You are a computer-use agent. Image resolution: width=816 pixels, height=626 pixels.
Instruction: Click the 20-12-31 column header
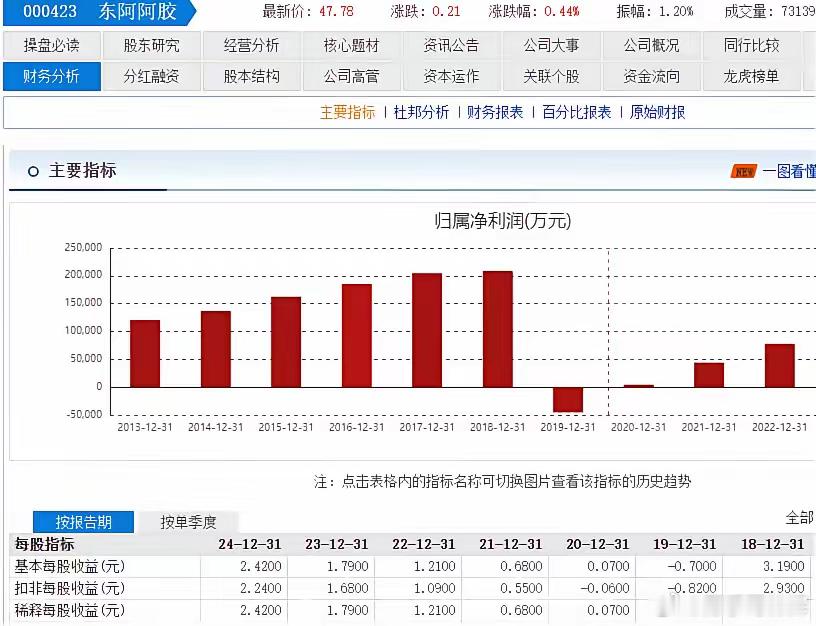(x=597, y=544)
